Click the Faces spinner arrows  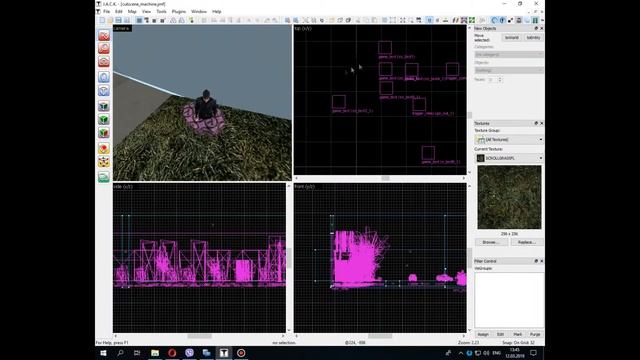click(500, 80)
